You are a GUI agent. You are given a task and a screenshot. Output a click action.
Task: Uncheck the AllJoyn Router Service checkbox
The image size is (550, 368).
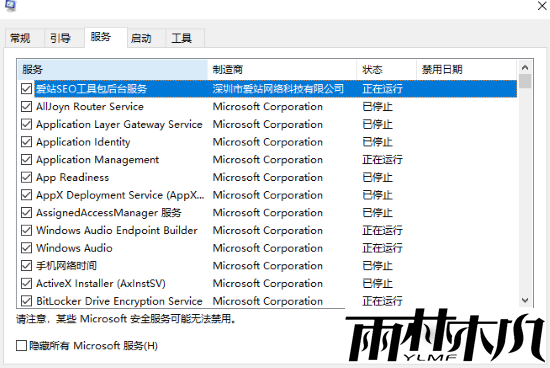[26, 107]
